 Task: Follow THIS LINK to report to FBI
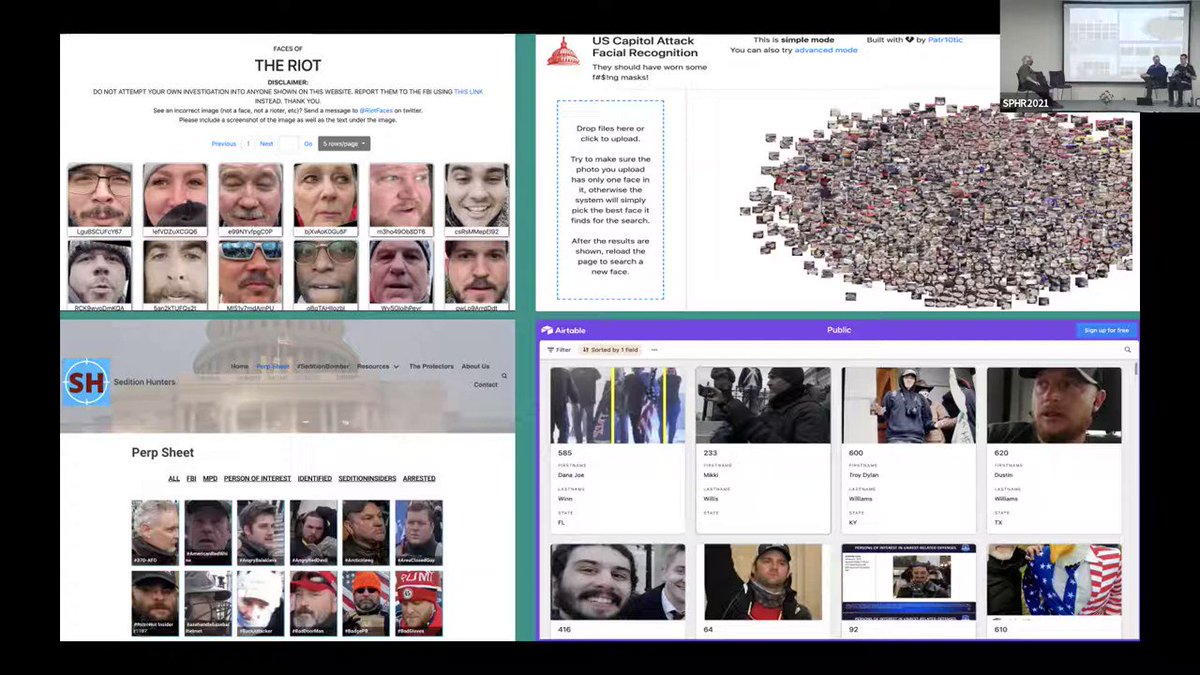pyautogui.click(x=469, y=91)
